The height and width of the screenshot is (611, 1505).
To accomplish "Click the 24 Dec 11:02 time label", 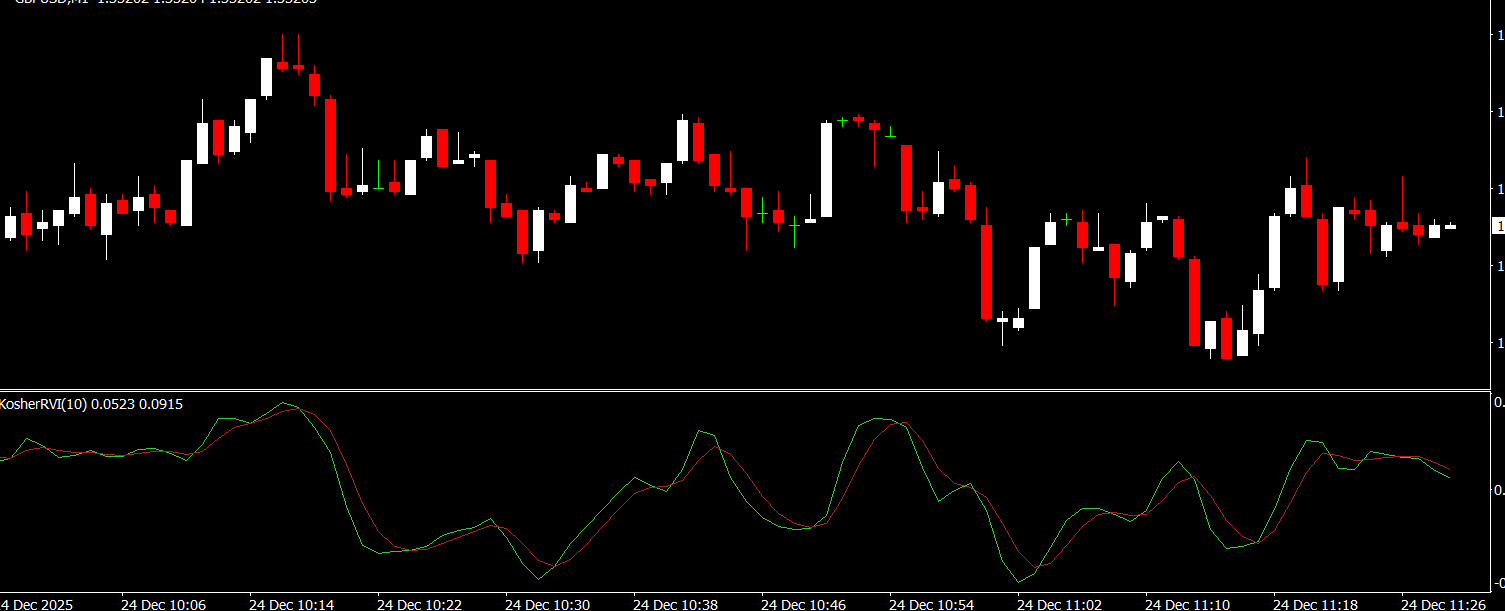I will [1059, 604].
